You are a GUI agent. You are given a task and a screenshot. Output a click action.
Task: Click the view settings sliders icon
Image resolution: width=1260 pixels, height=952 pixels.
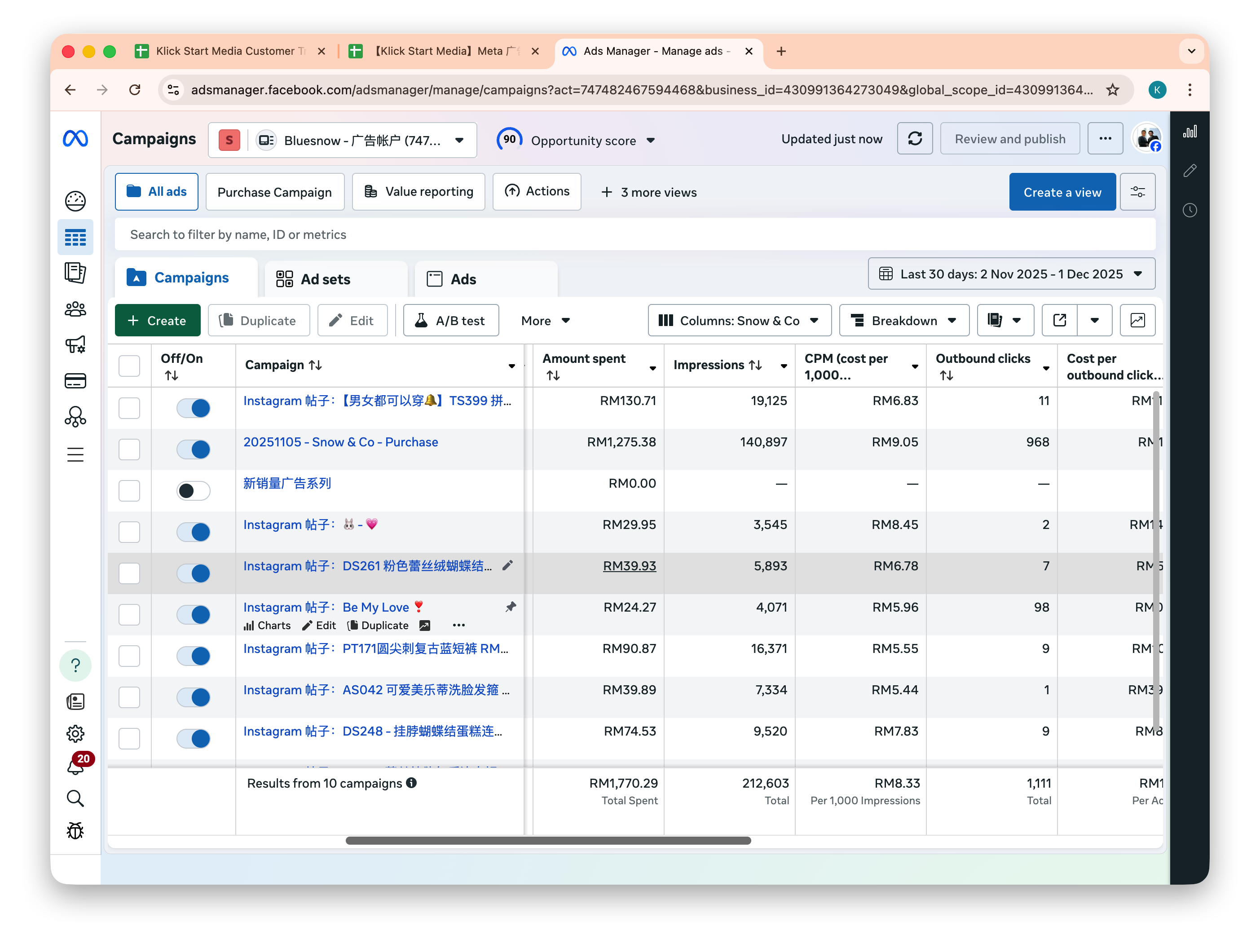[x=1137, y=192]
